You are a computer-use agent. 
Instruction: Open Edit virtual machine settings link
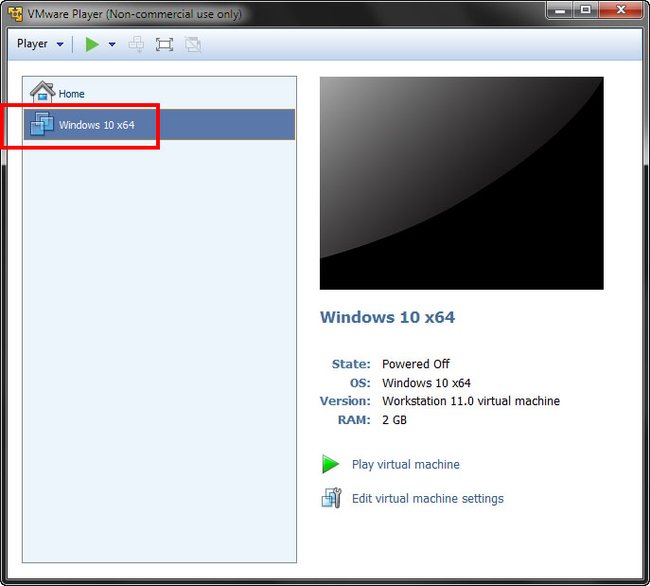[x=427, y=498]
